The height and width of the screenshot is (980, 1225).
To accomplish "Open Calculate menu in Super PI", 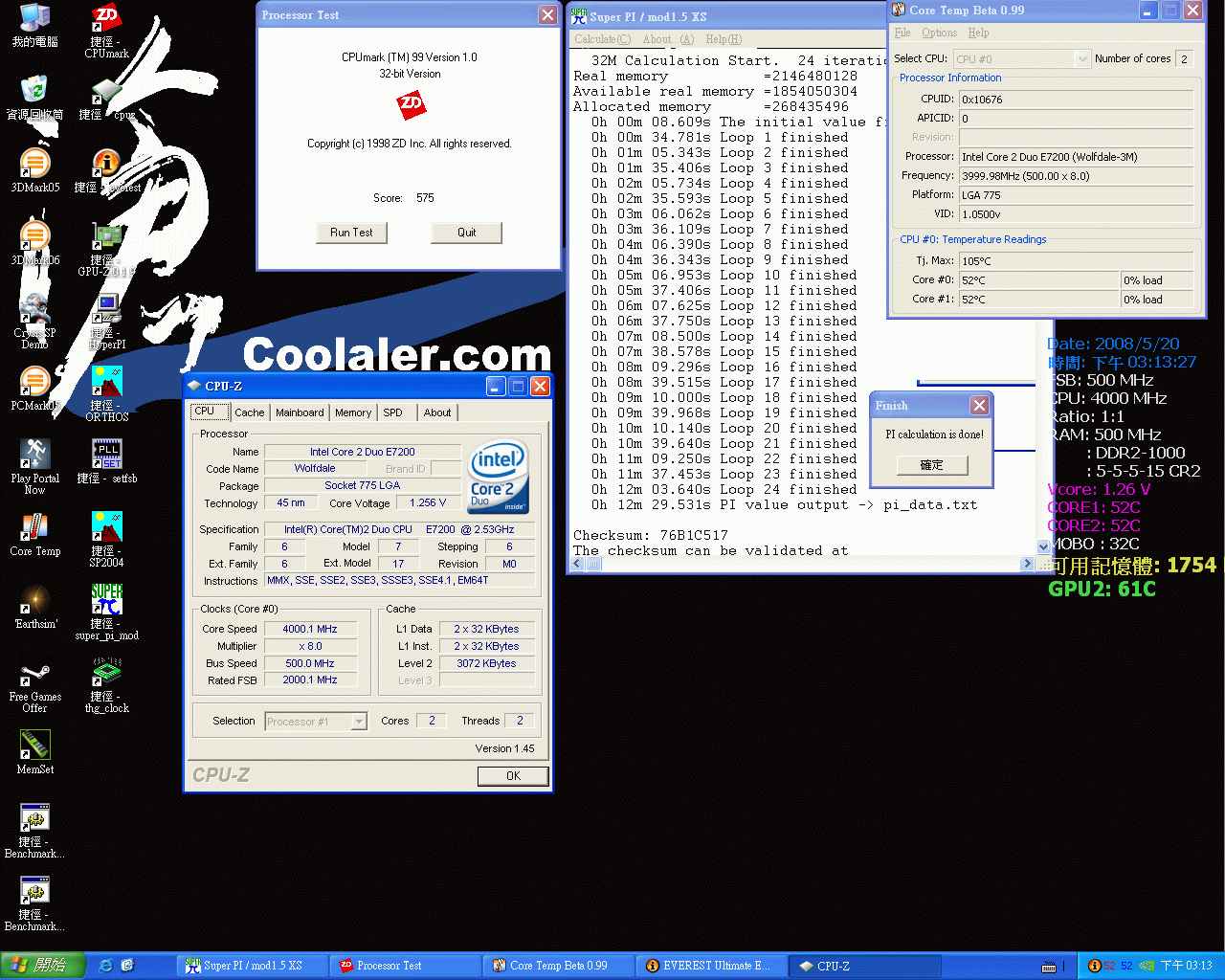I will click(x=602, y=39).
